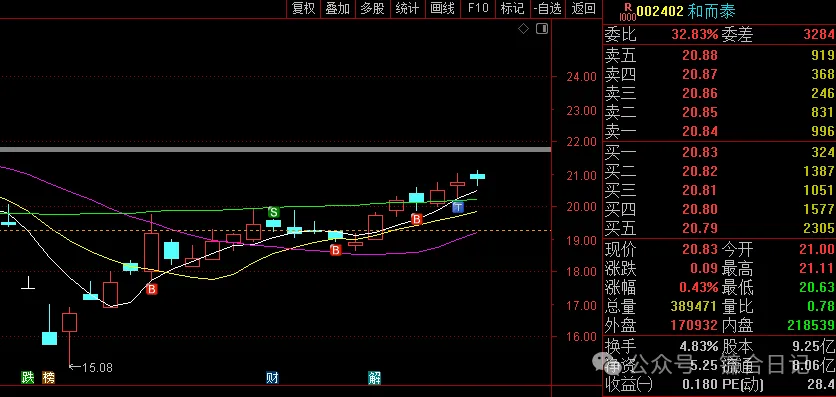Click the R 1000 margin badge icon
Image resolution: width=836 pixels, height=397 pixels.
pos(628,12)
